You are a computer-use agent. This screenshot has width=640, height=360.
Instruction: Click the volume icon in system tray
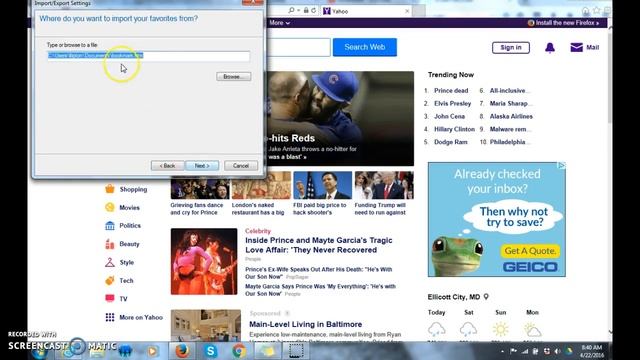558,351
